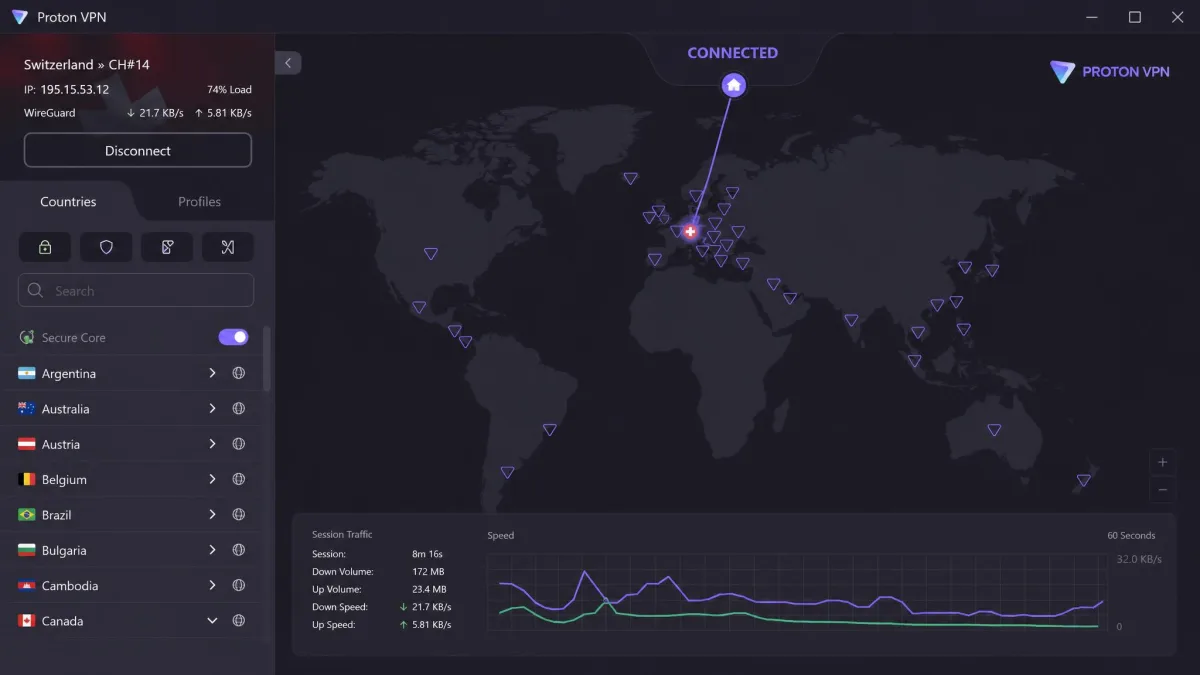This screenshot has height=675, width=1200.
Task: Expand the Belgium server list
Action: (x=212, y=479)
